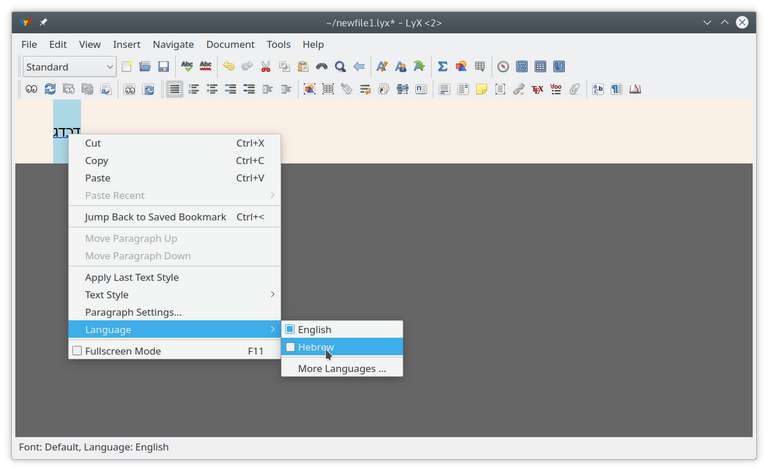Insert TeX code icon

pyautogui.click(x=537, y=89)
